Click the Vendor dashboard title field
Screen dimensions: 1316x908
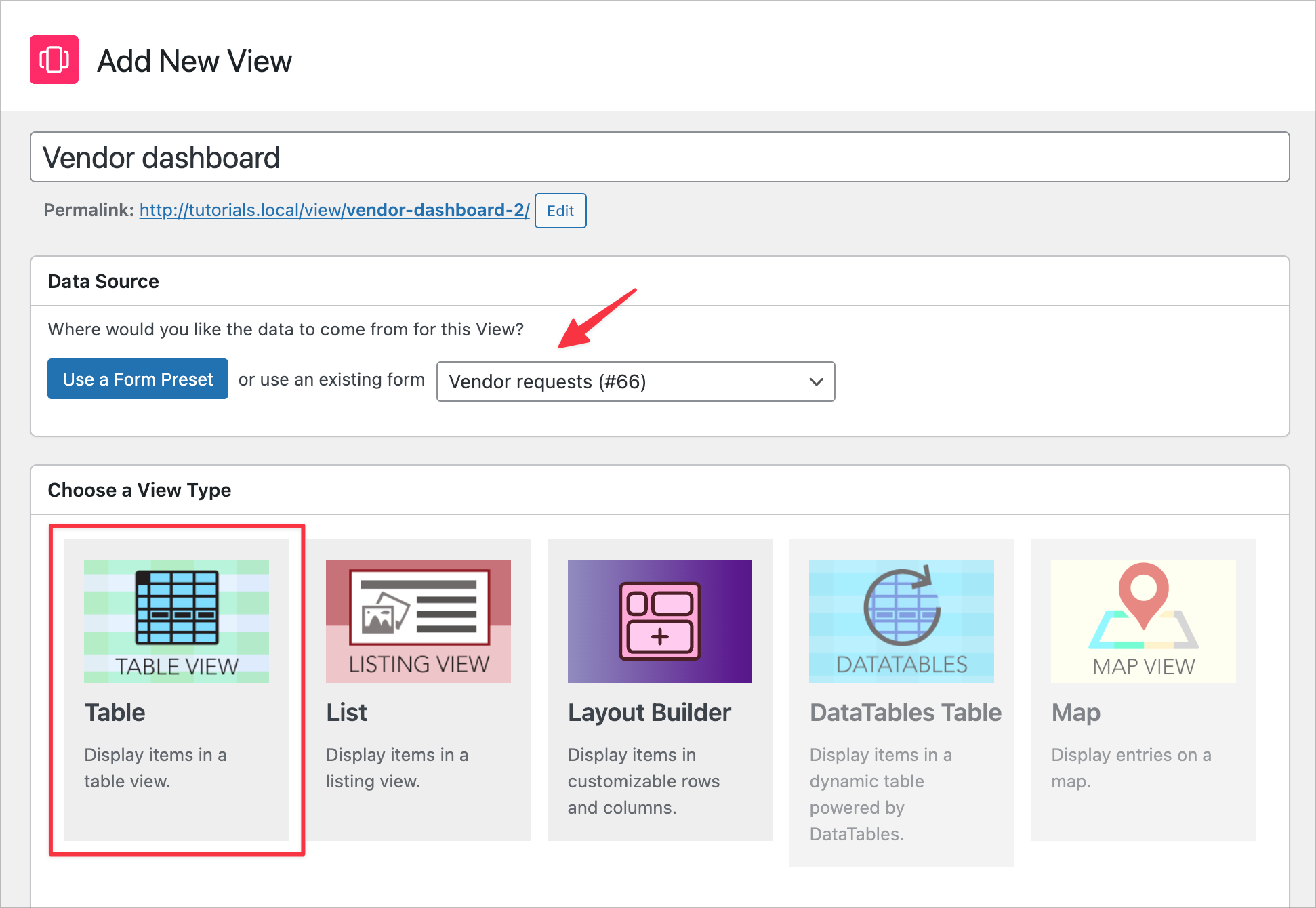pos(658,157)
